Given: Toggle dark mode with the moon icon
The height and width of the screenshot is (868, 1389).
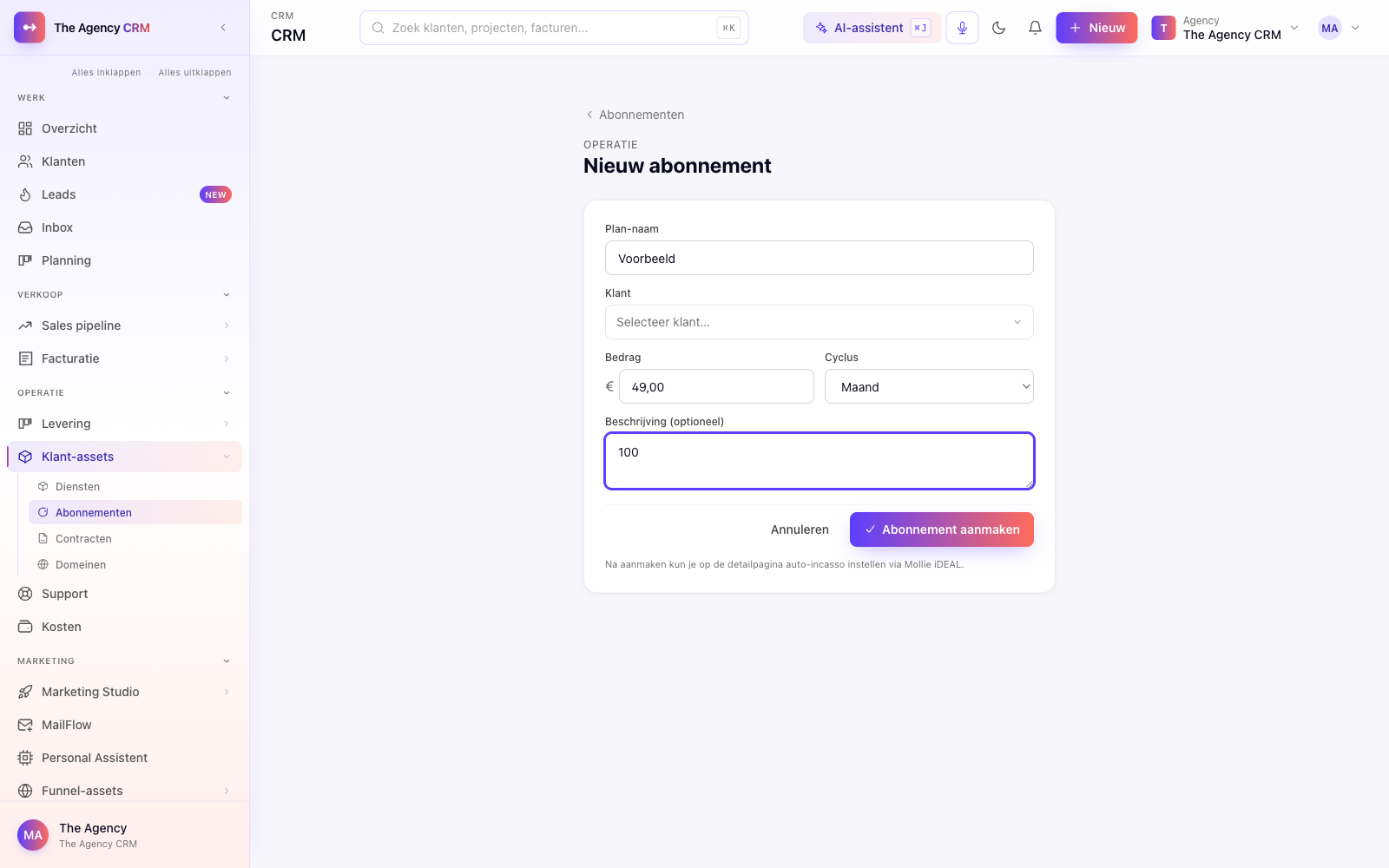Looking at the screenshot, I should (998, 28).
